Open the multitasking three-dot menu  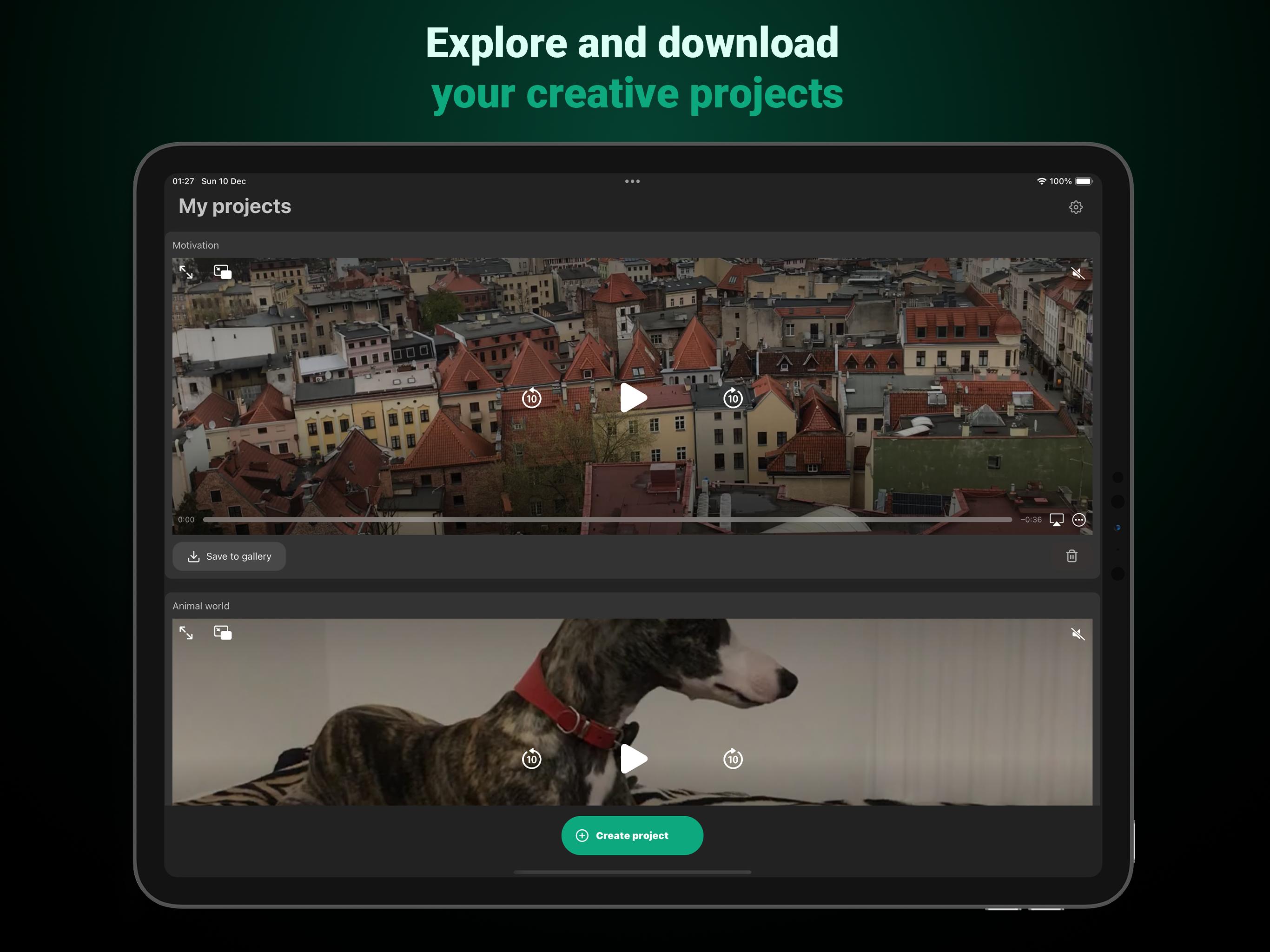pyautogui.click(x=632, y=181)
